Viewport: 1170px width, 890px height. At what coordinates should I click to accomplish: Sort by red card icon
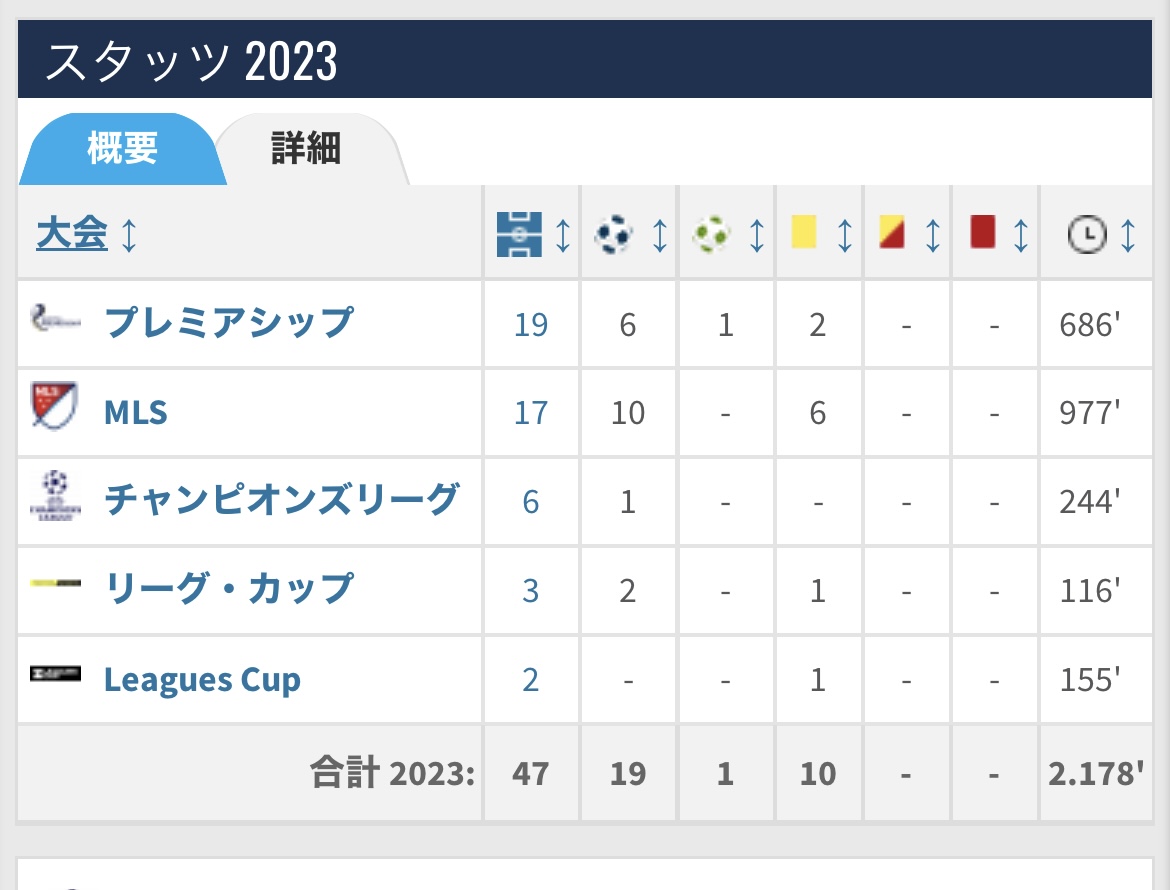[983, 233]
